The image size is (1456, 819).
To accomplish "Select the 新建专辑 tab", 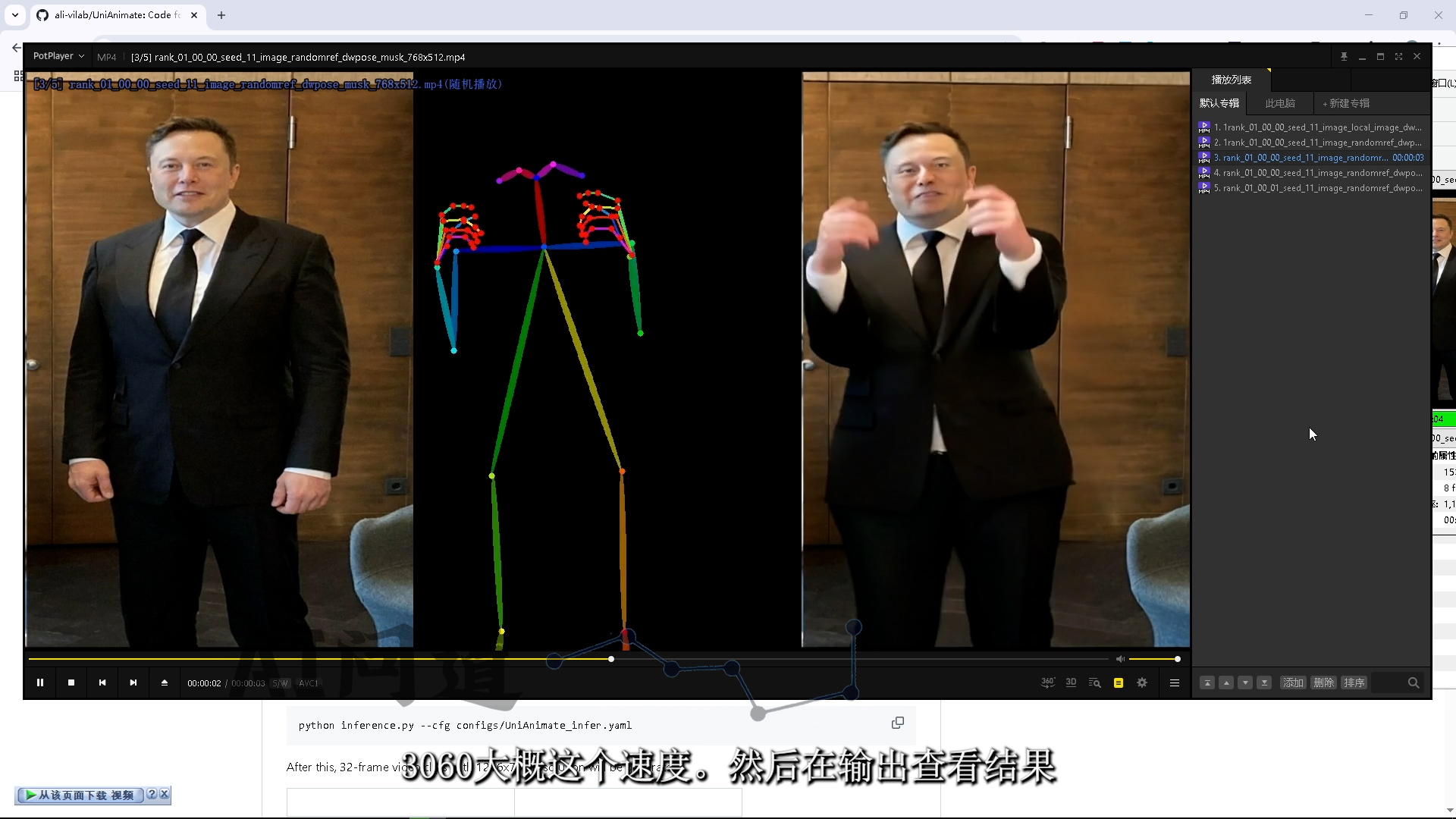I will (1346, 103).
